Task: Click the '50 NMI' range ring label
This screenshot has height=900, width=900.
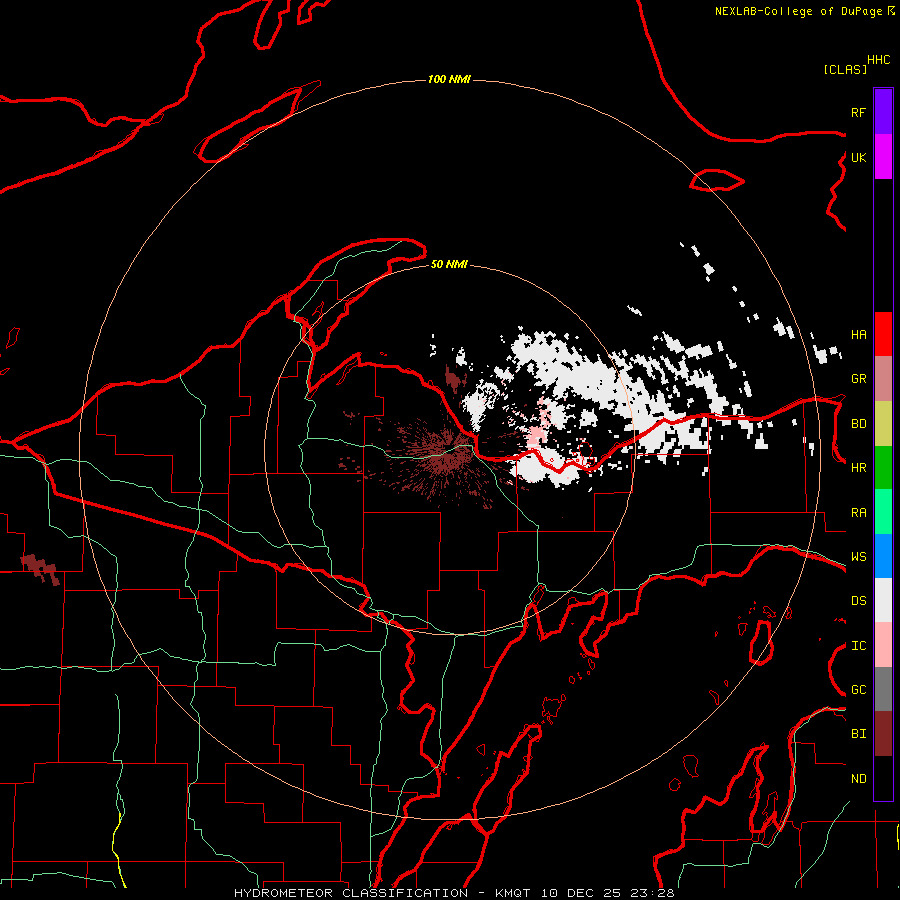Action: click(x=449, y=264)
